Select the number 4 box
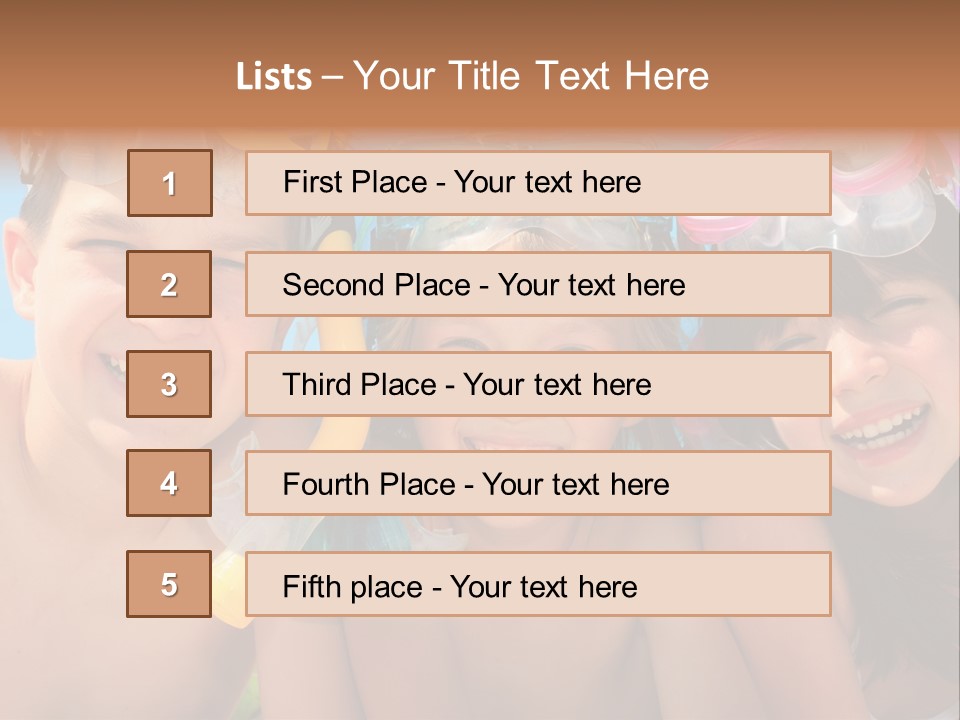The width and height of the screenshot is (960, 720). (x=169, y=483)
